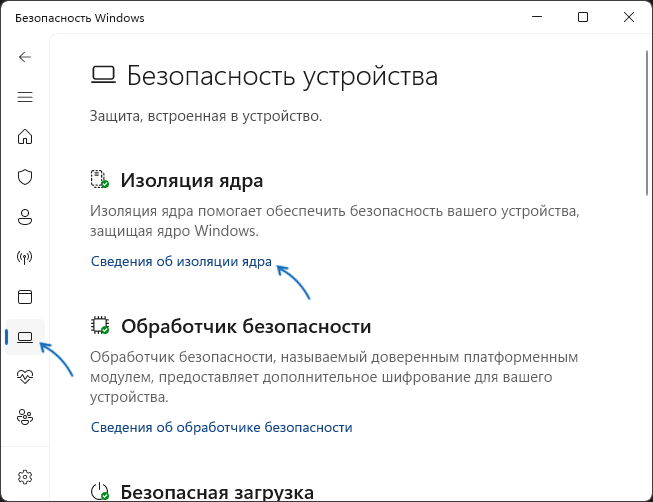Open Family options icon
The height and width of the screenshot is (502, 653).
(x=25, y=417)
